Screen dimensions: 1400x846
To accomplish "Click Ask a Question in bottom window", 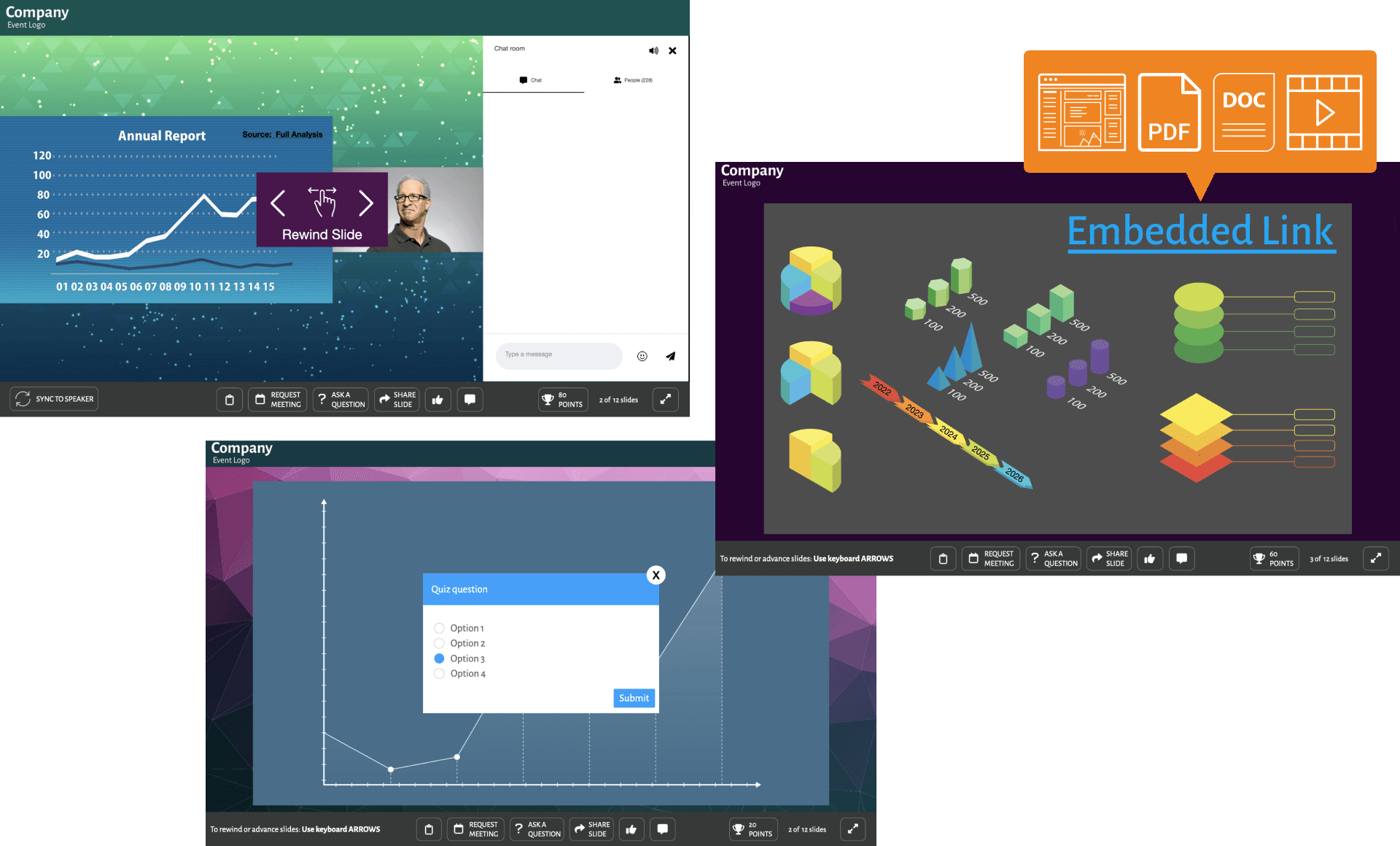I will coord(537,829).
